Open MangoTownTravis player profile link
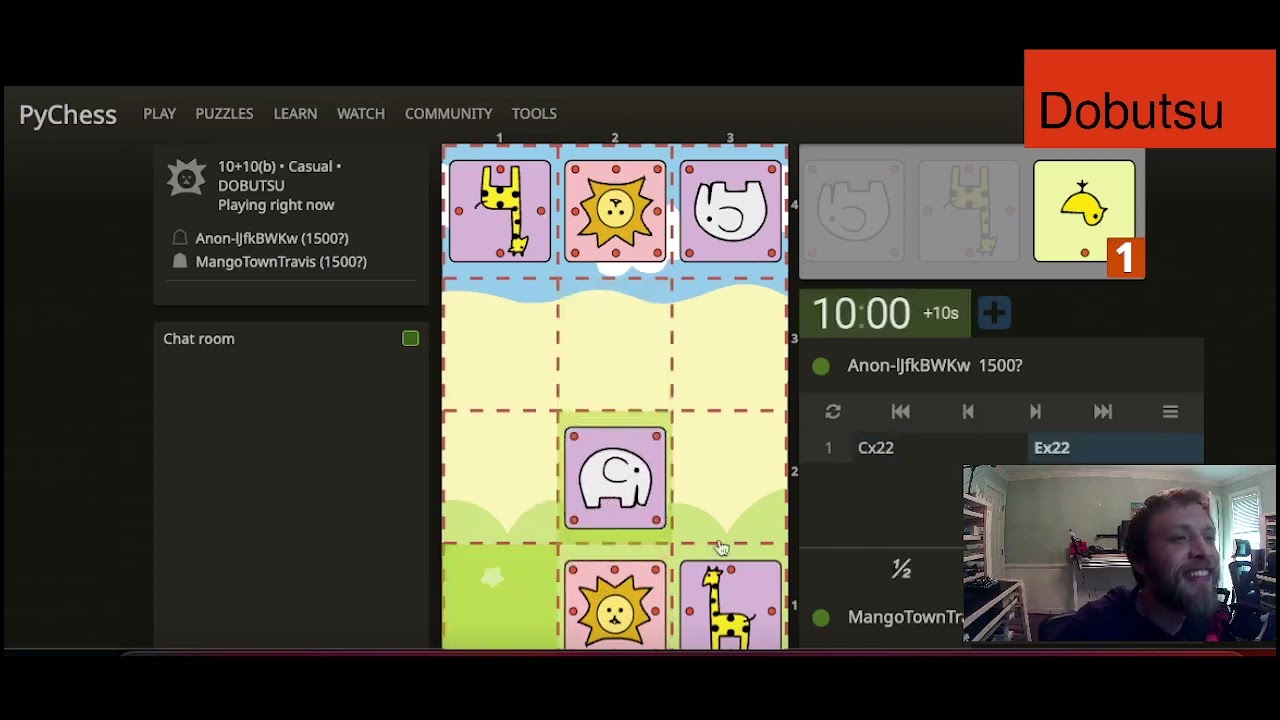1280x720 pixels. [281, 261]
